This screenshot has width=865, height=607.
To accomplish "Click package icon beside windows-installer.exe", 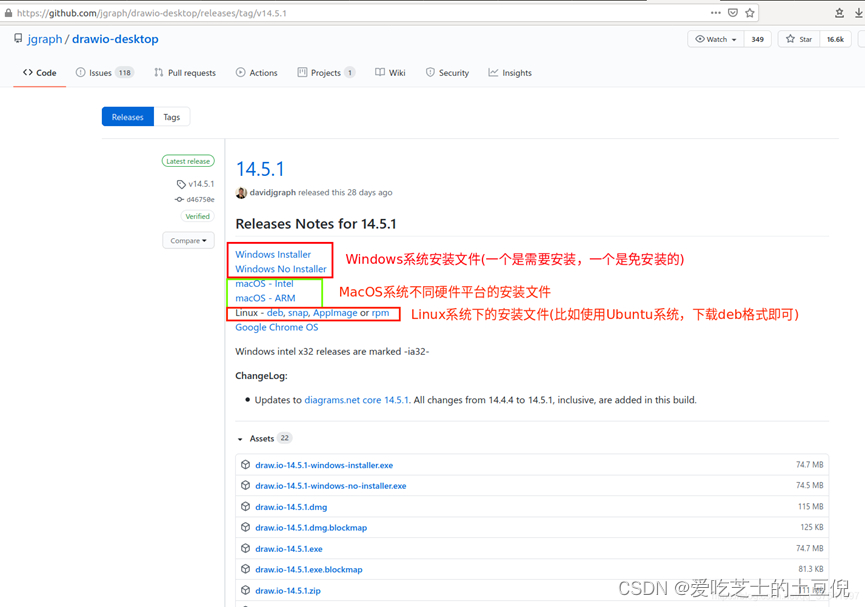I will click(245, 465).
